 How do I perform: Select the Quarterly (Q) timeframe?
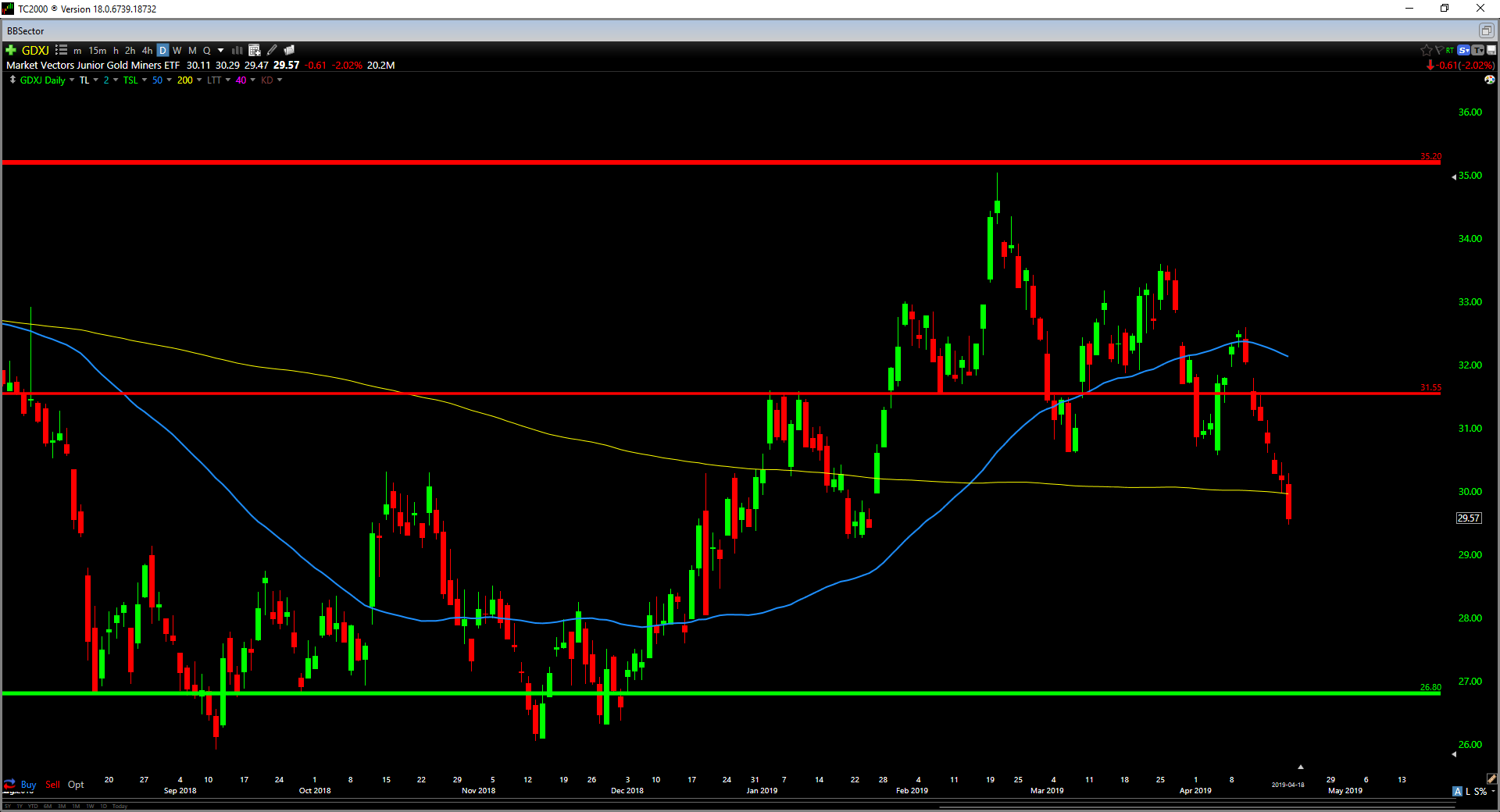pos(207,50)
